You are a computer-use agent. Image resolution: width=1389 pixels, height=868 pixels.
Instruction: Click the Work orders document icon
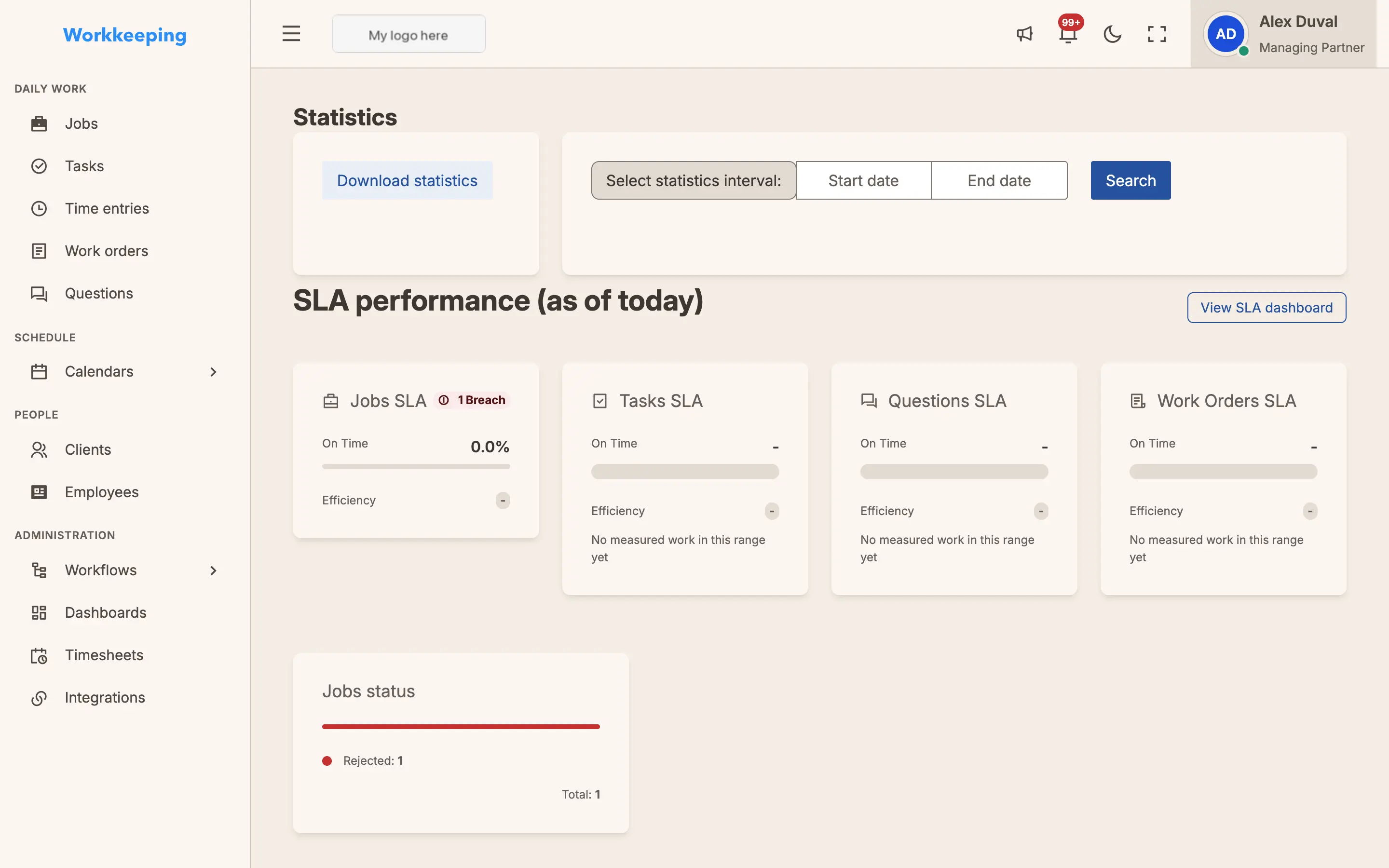(39, 251)
